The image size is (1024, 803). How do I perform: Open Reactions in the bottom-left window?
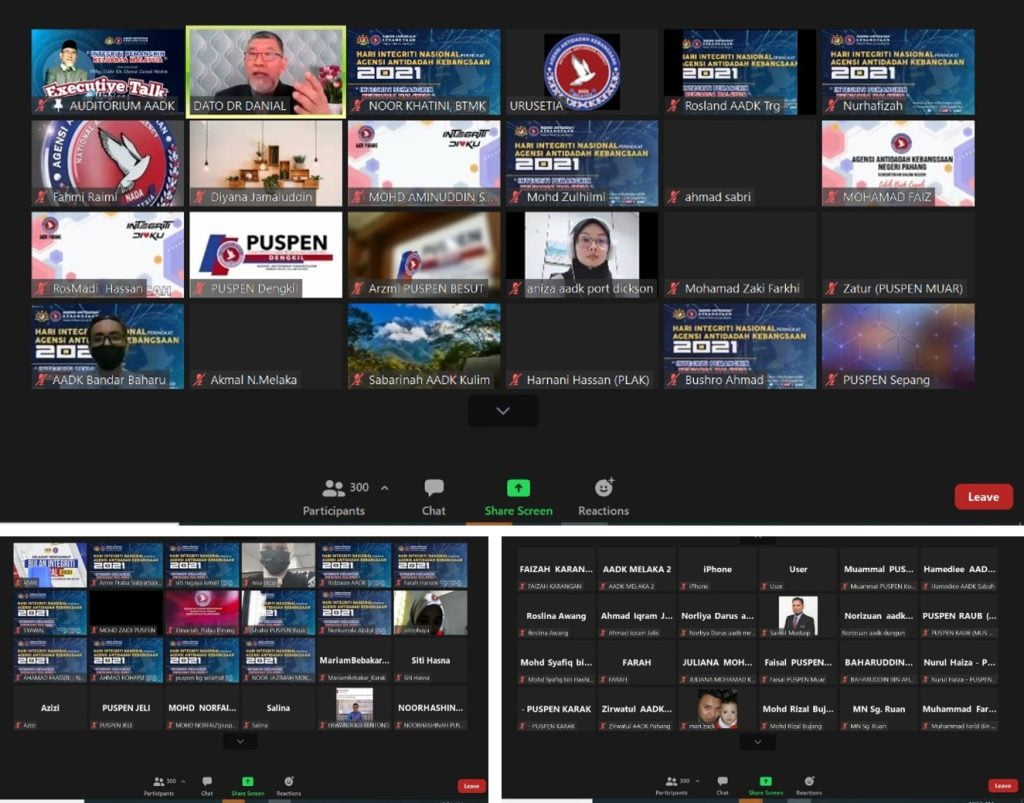click(x=288, y=785)
